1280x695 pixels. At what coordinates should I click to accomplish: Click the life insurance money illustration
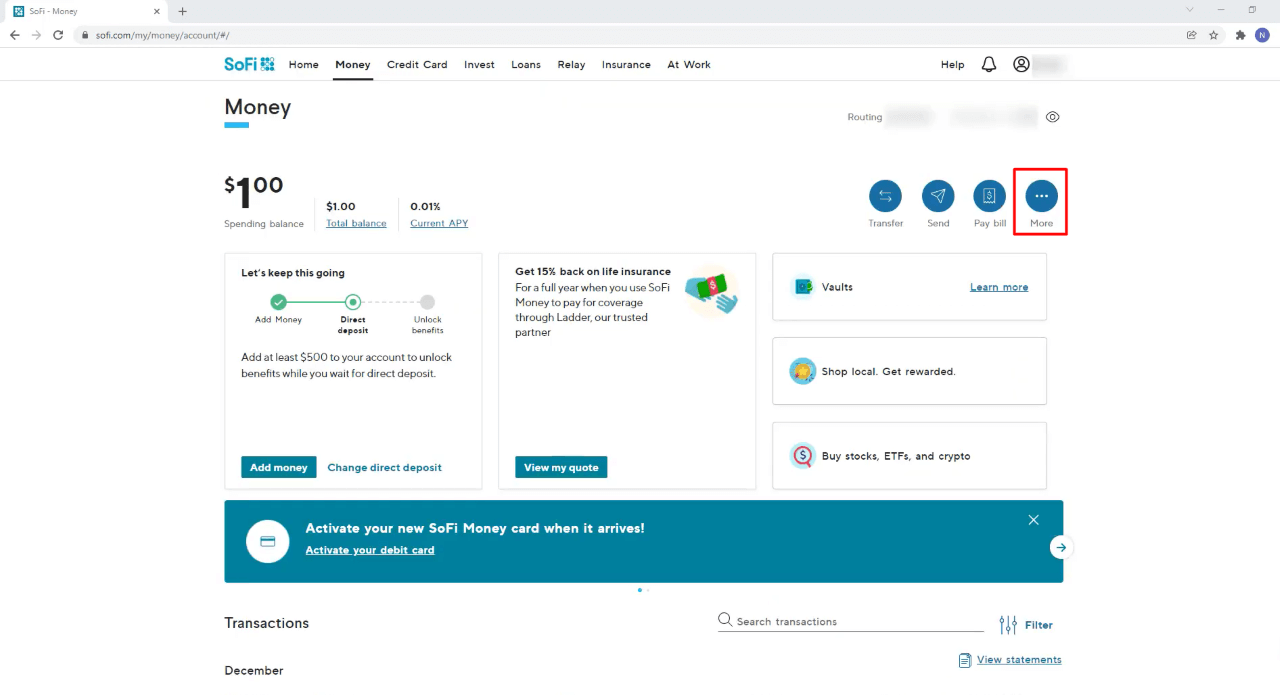[711, 292]
